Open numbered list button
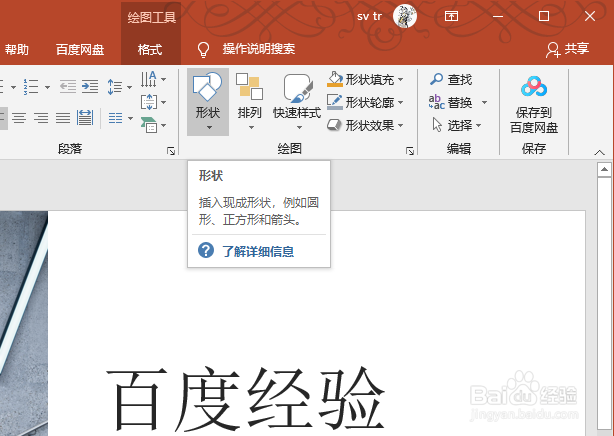Image resolution: width=614 pixels, height=436 pixels. click(x=31, y=87)
